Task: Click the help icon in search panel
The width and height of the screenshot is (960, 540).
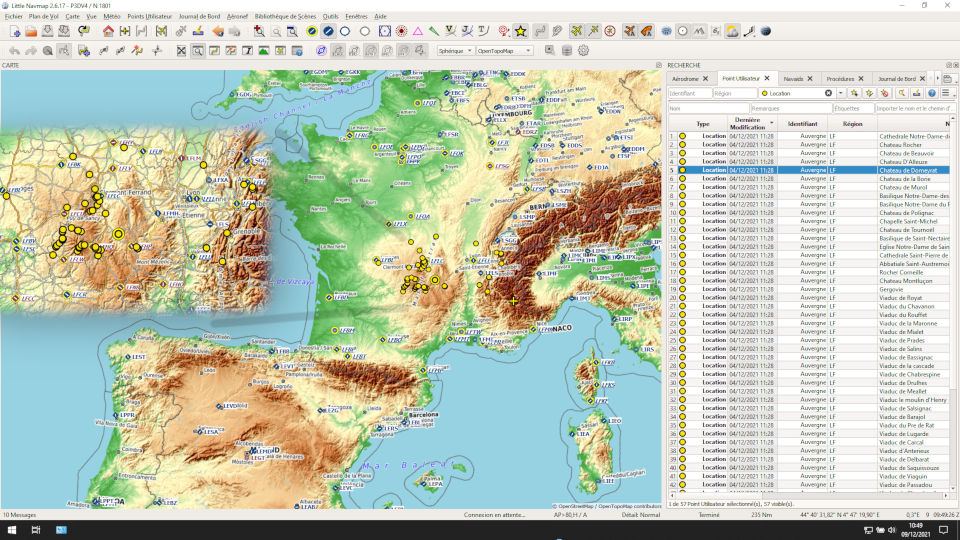Action: click(931, 93)
